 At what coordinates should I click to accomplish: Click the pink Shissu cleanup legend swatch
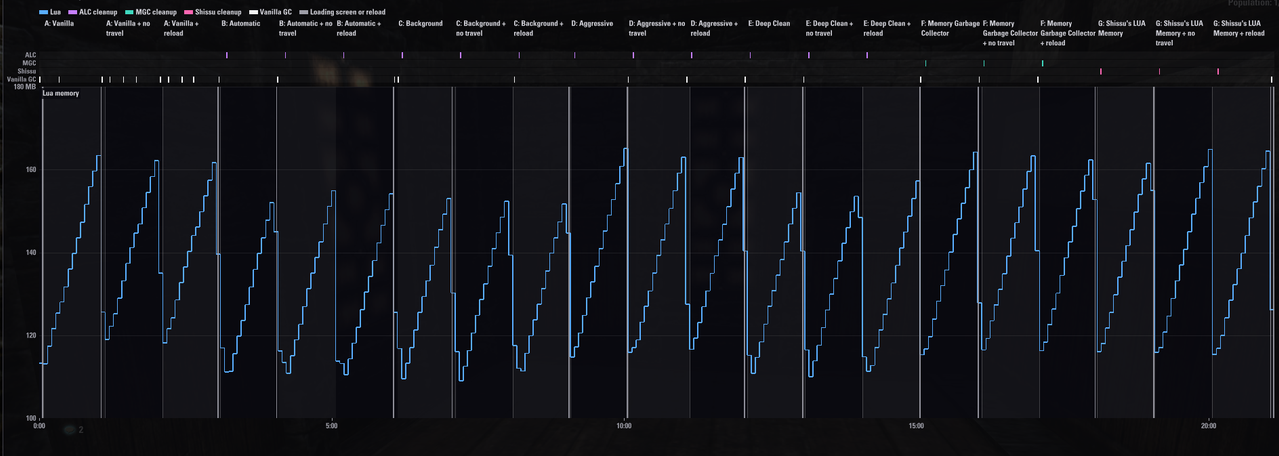click(x=186, y=12)
